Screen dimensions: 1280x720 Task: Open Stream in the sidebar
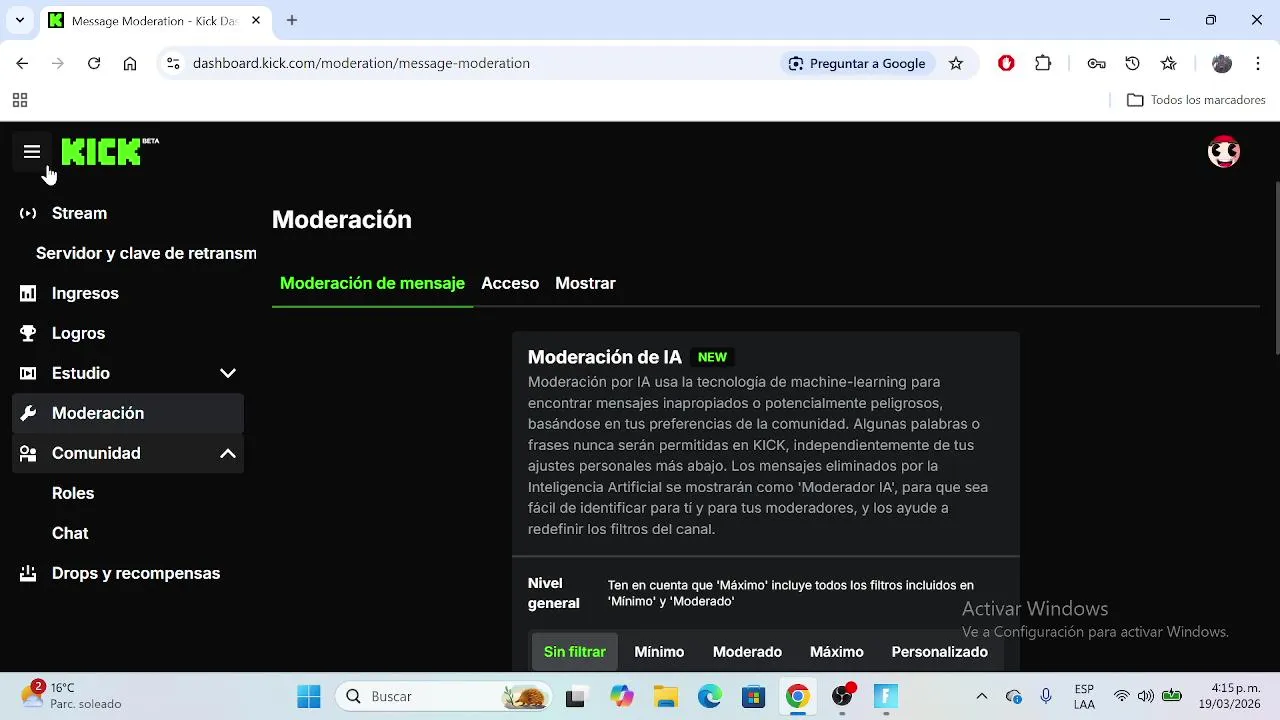click(128, 213)
